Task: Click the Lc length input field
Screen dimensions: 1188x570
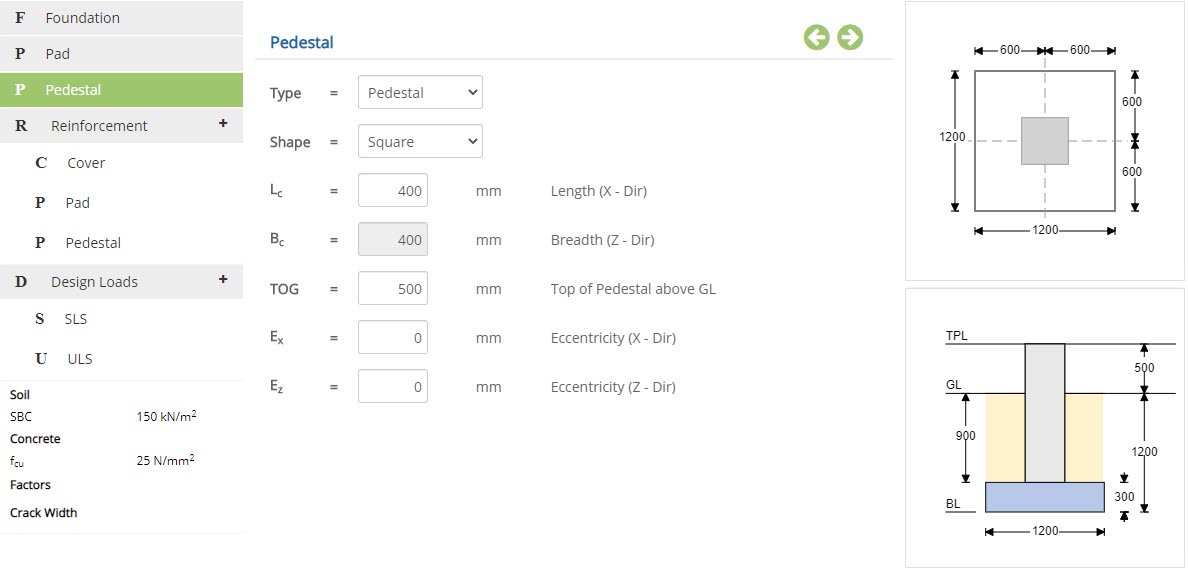Action: pos(392,190)
